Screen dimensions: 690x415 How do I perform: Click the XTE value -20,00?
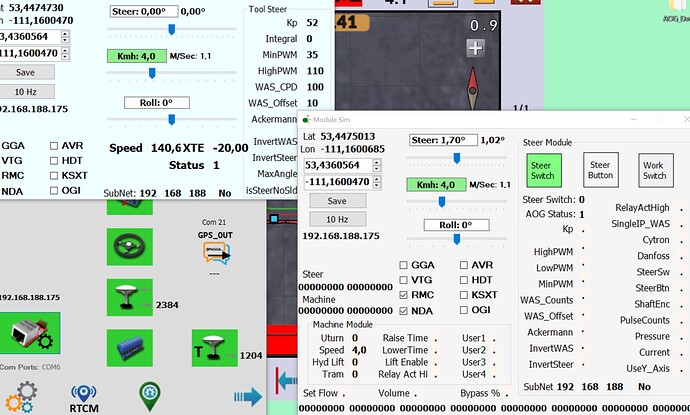[x=230, y=148]
